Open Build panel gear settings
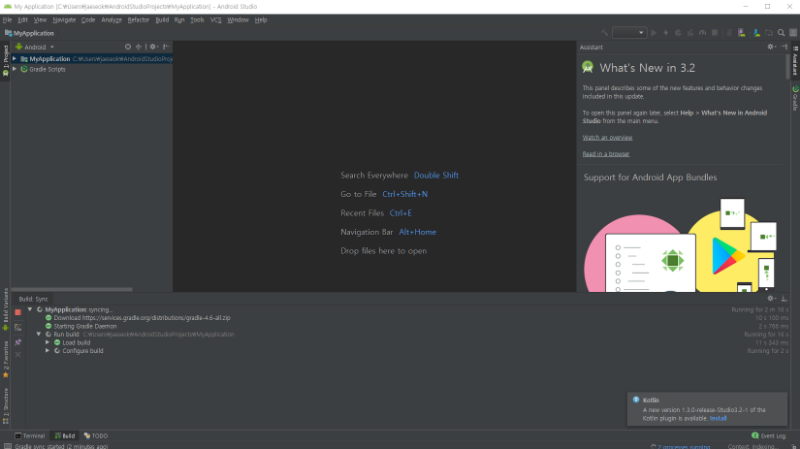This screenshot has width=800, height=449. [x=771, y=299]
